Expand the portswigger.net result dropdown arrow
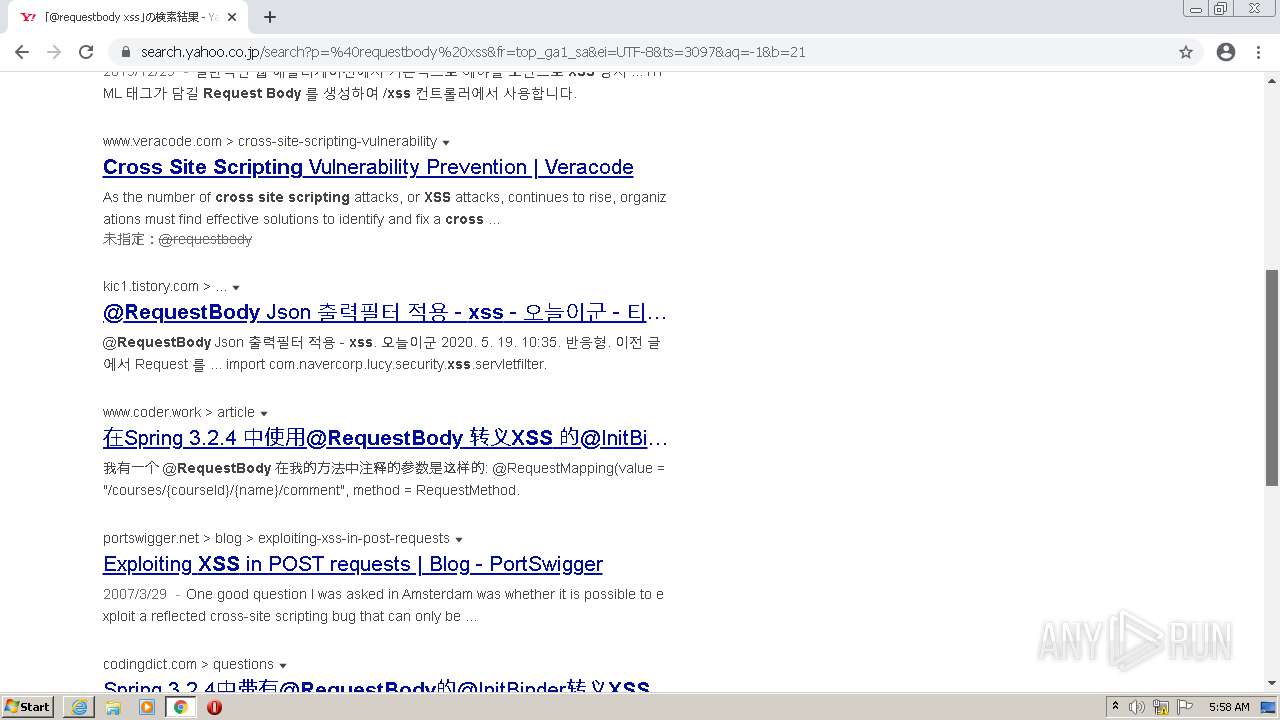Screen dimensions: 1280x720 [459, 539]
